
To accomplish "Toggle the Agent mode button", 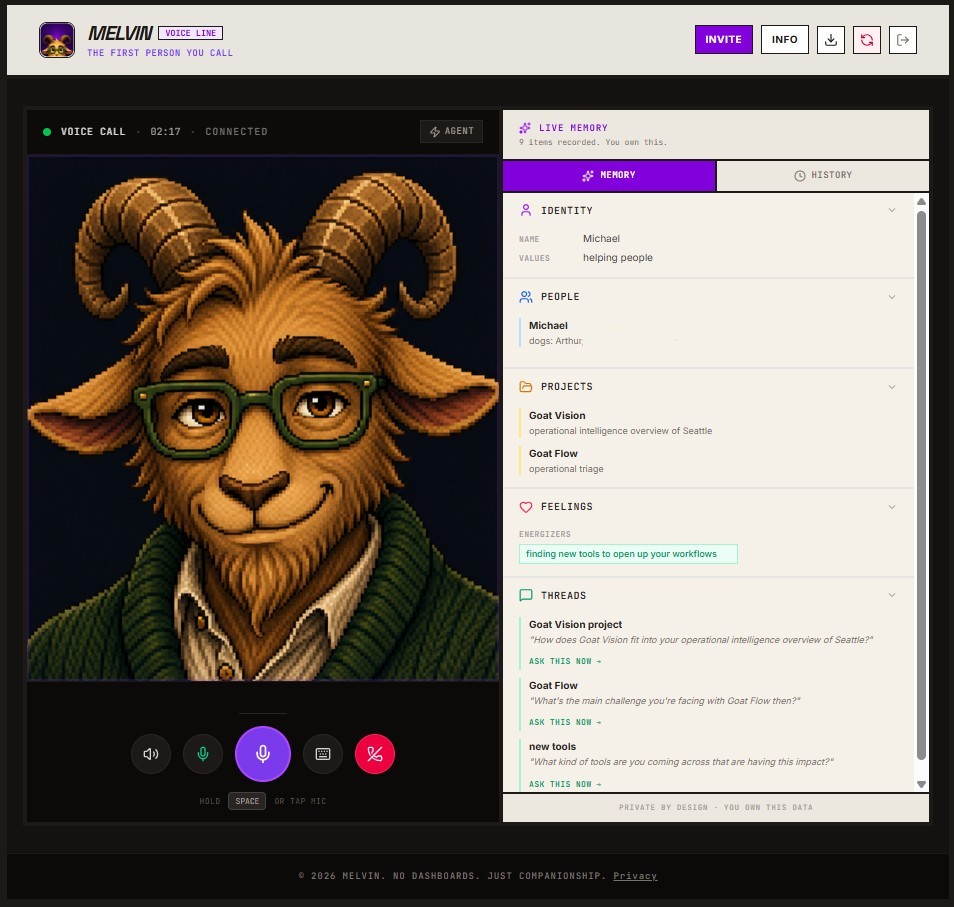I will pyautogui.click(x=451, y=131).
